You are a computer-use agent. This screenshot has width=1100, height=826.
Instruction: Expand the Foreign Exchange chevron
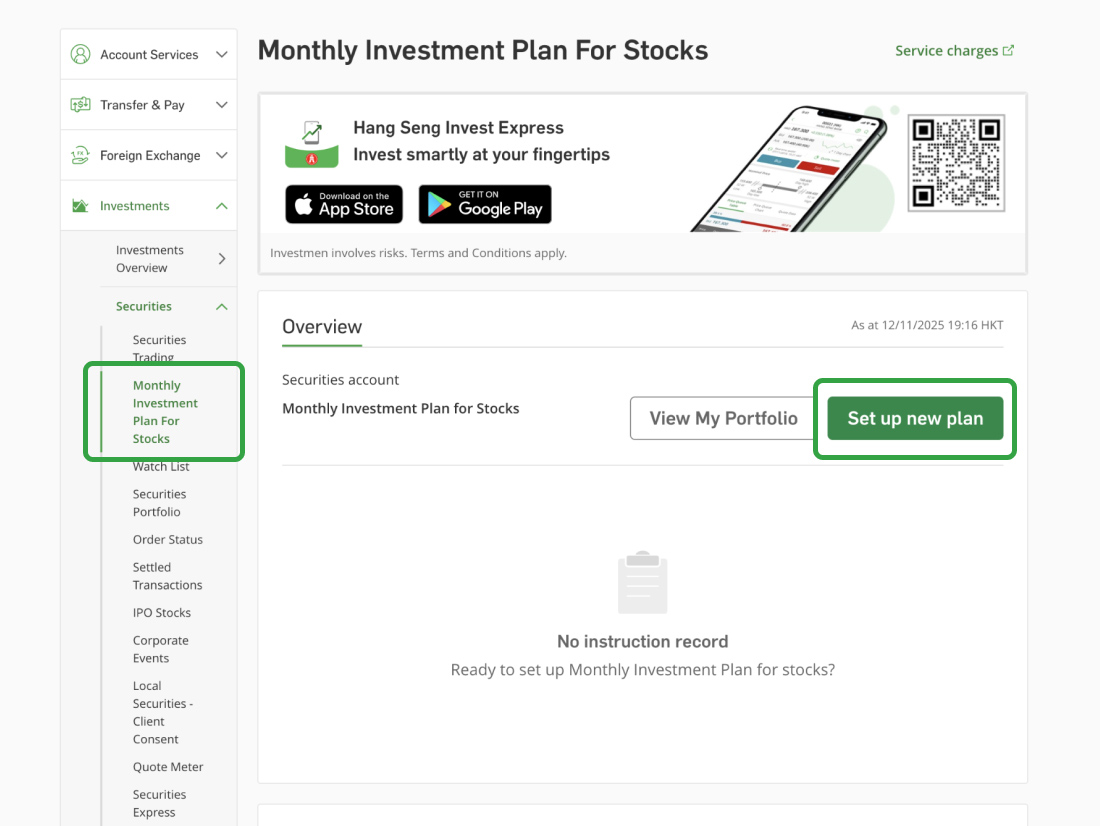(x=222, y=155)
